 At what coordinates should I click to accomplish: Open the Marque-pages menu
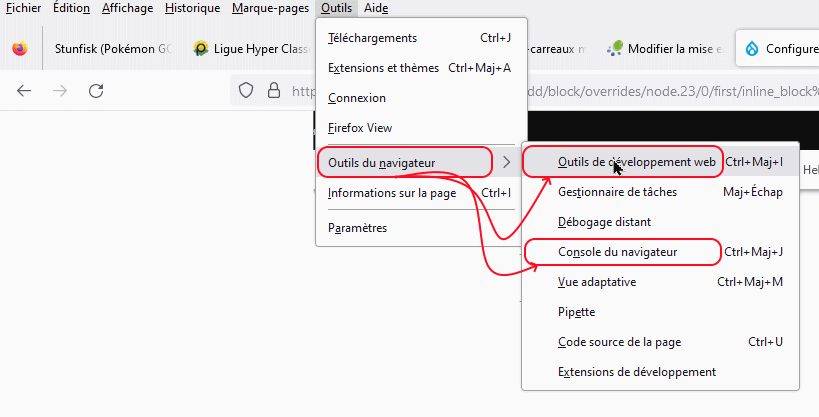(271, 8)
